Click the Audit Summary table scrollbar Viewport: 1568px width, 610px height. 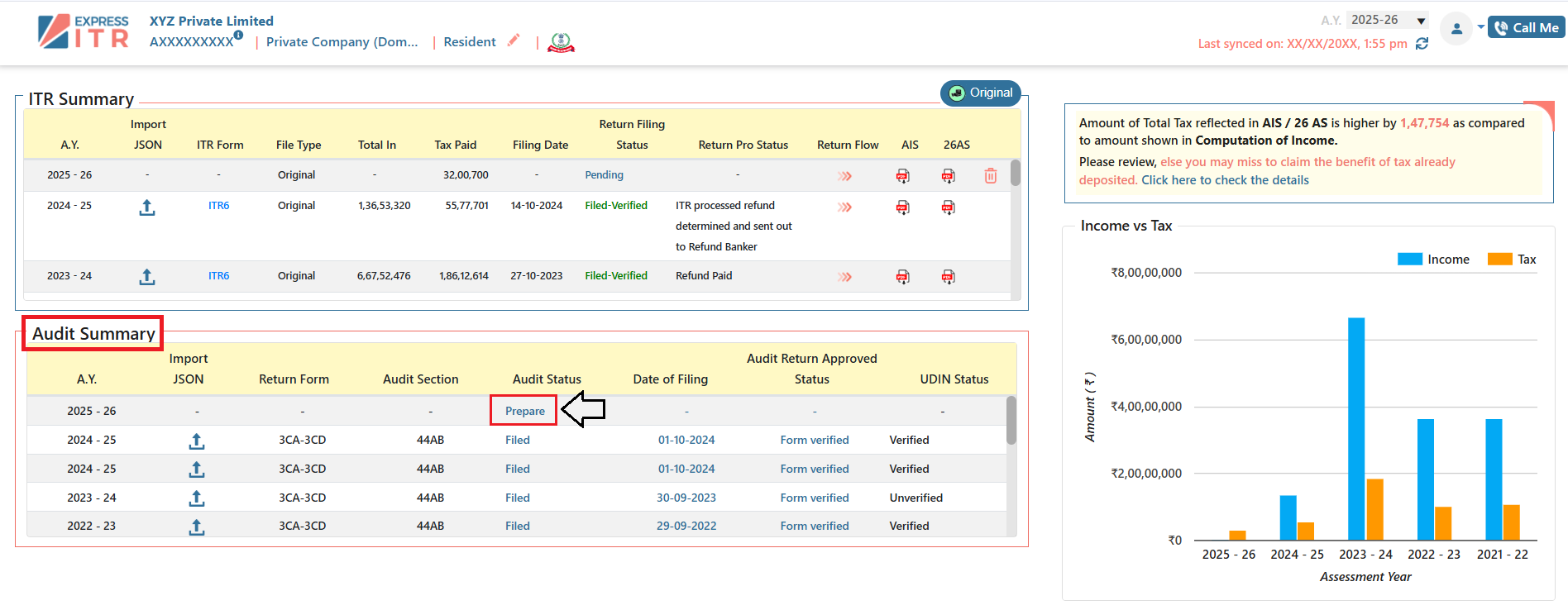click(x=1011, y=421)
